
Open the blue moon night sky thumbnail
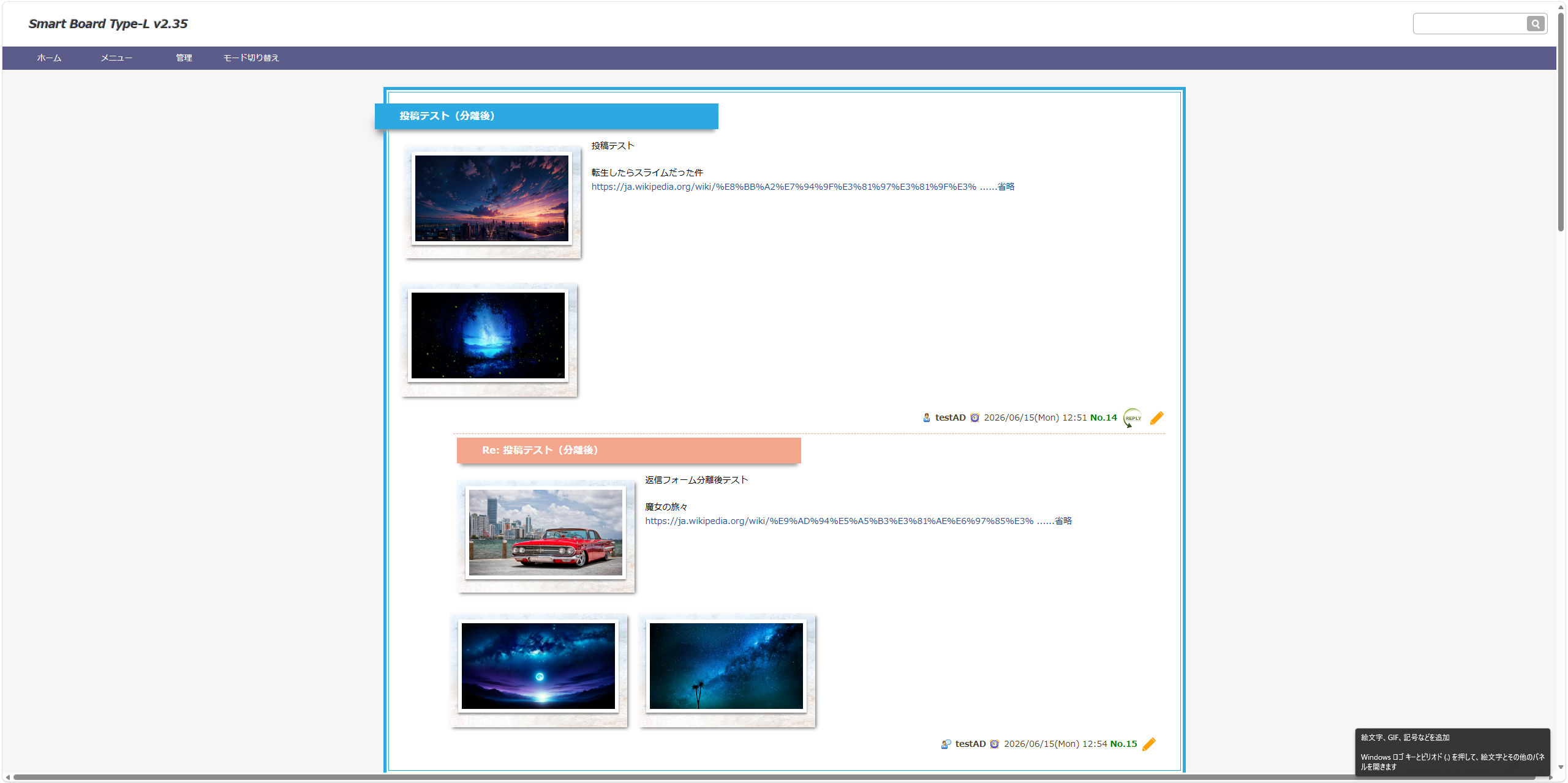click(x=538, y=666)
